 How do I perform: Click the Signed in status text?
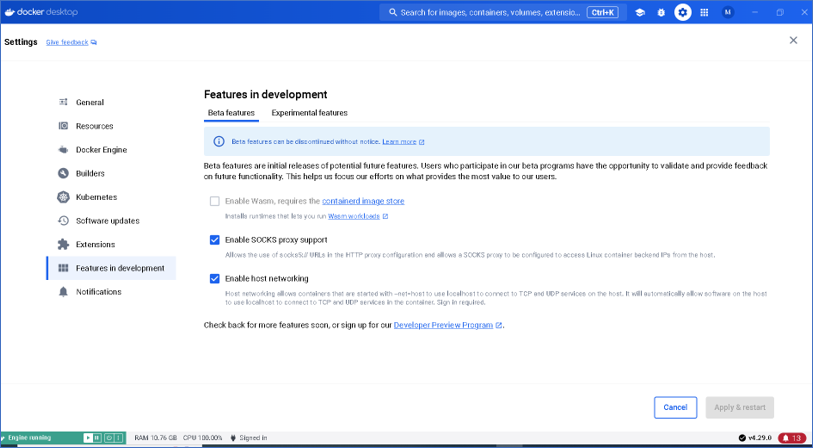pos(253,438)
